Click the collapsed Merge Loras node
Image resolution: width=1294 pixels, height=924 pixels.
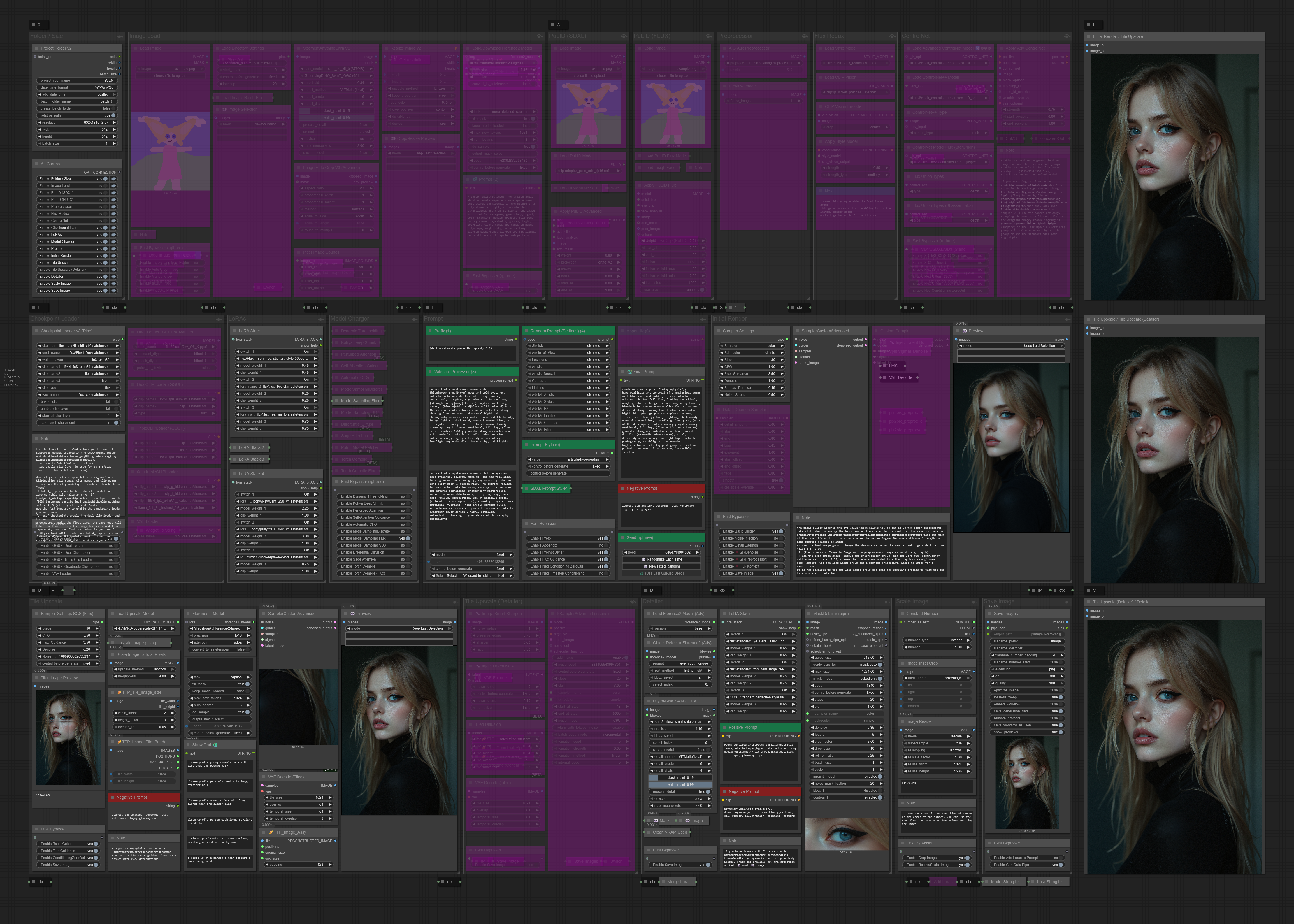(x=678, y=882)
